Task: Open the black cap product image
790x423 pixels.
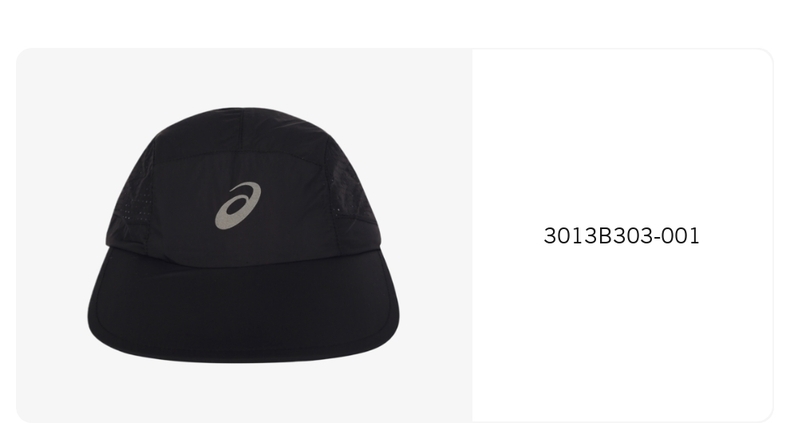Action: 243,235
